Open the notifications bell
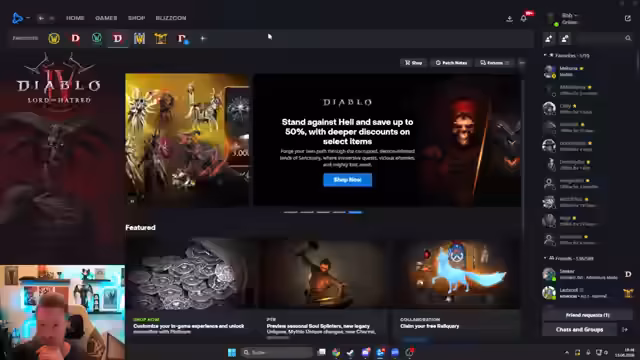The width and height of the screenshot is (640, 360). click(524, 18)
